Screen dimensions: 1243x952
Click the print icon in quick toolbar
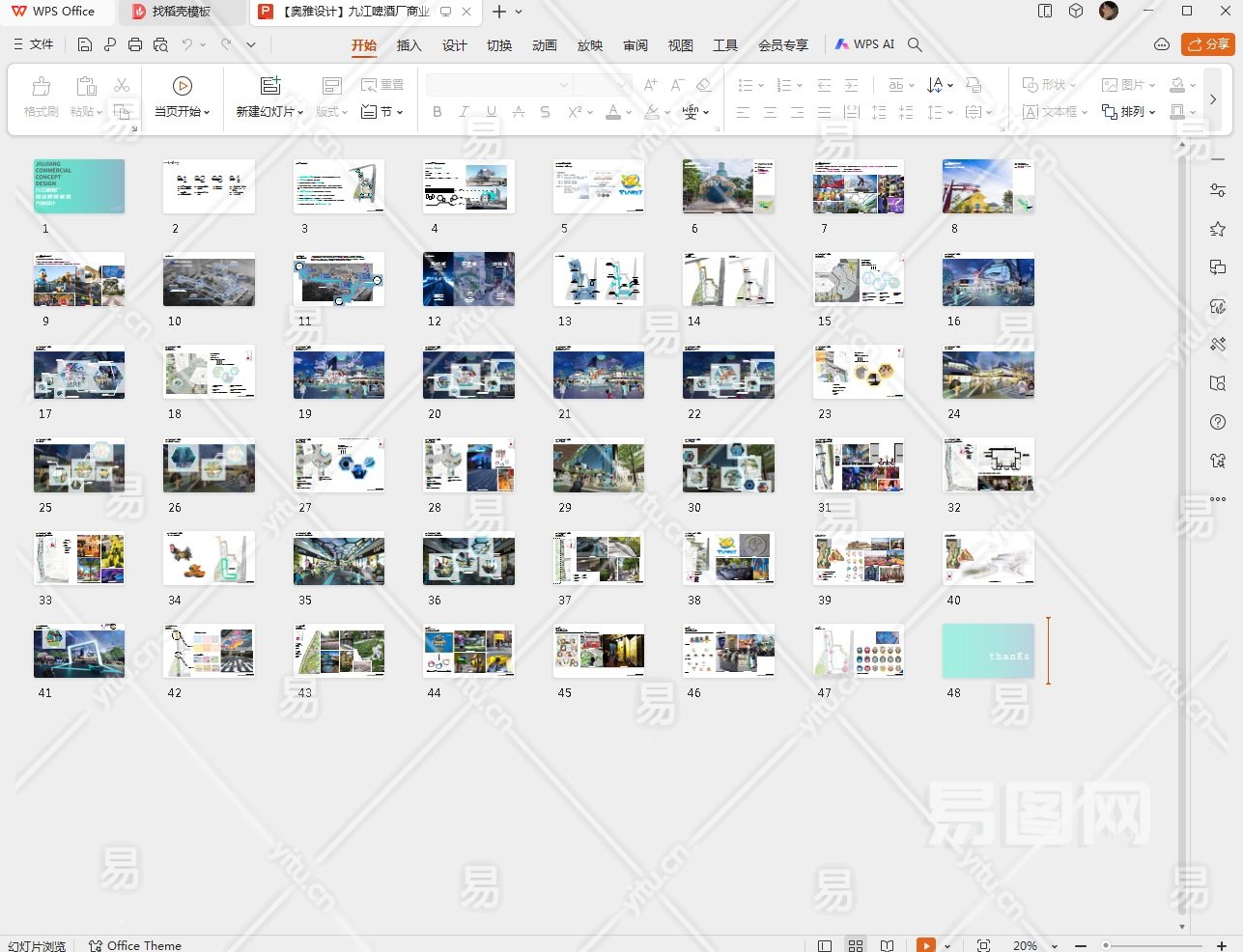(x=135, y=44)
